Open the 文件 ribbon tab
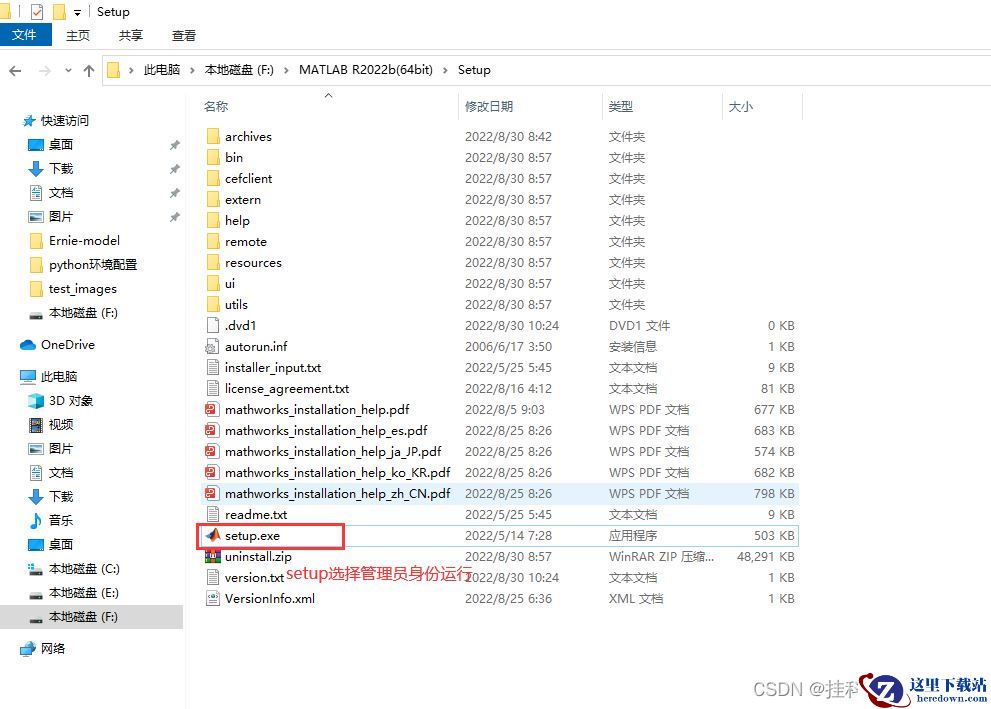Image resolution: width=991 pixels, height=709 pixels. 25,35
